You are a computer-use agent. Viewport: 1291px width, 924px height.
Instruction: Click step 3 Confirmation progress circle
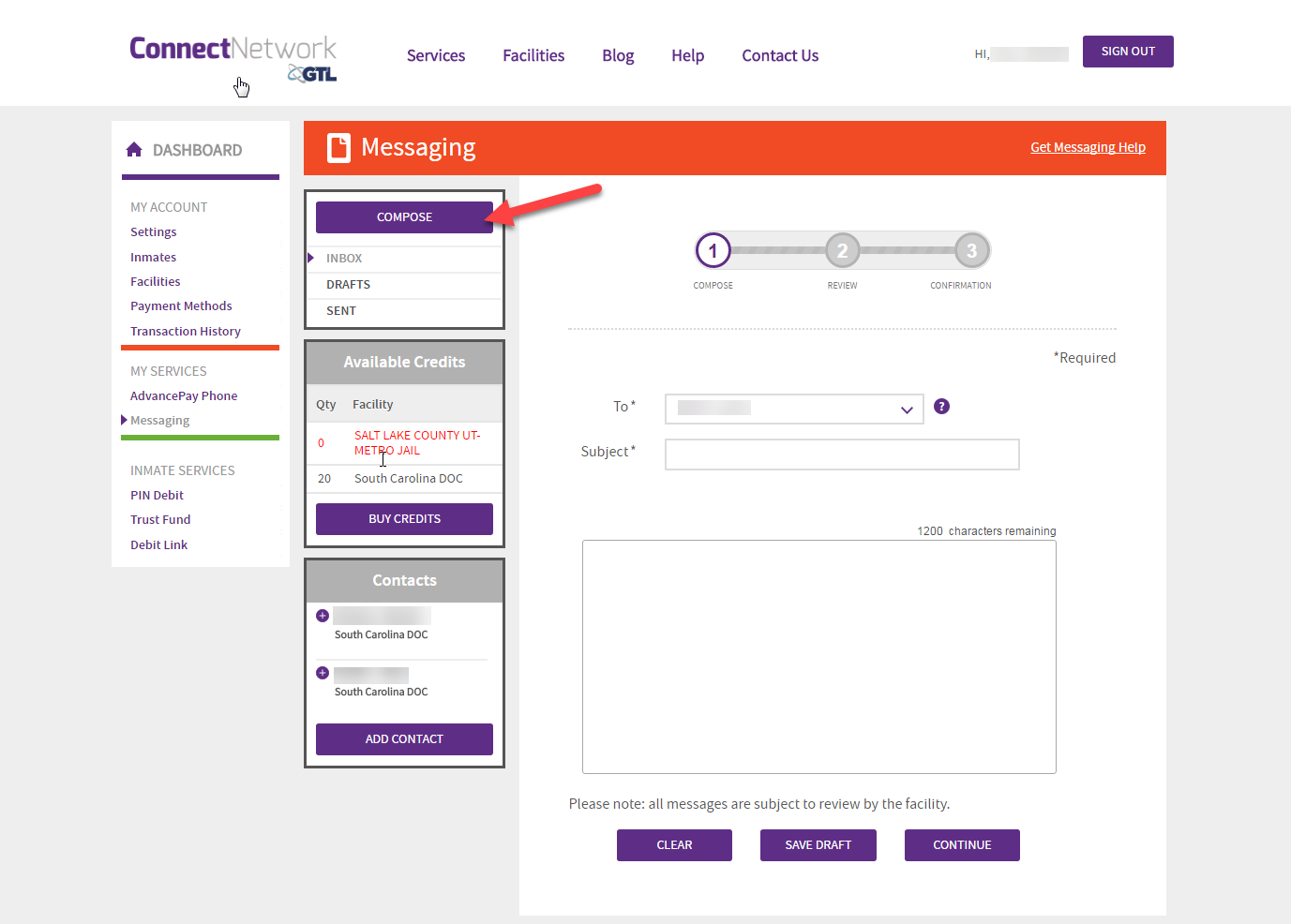tap(972, 251)
